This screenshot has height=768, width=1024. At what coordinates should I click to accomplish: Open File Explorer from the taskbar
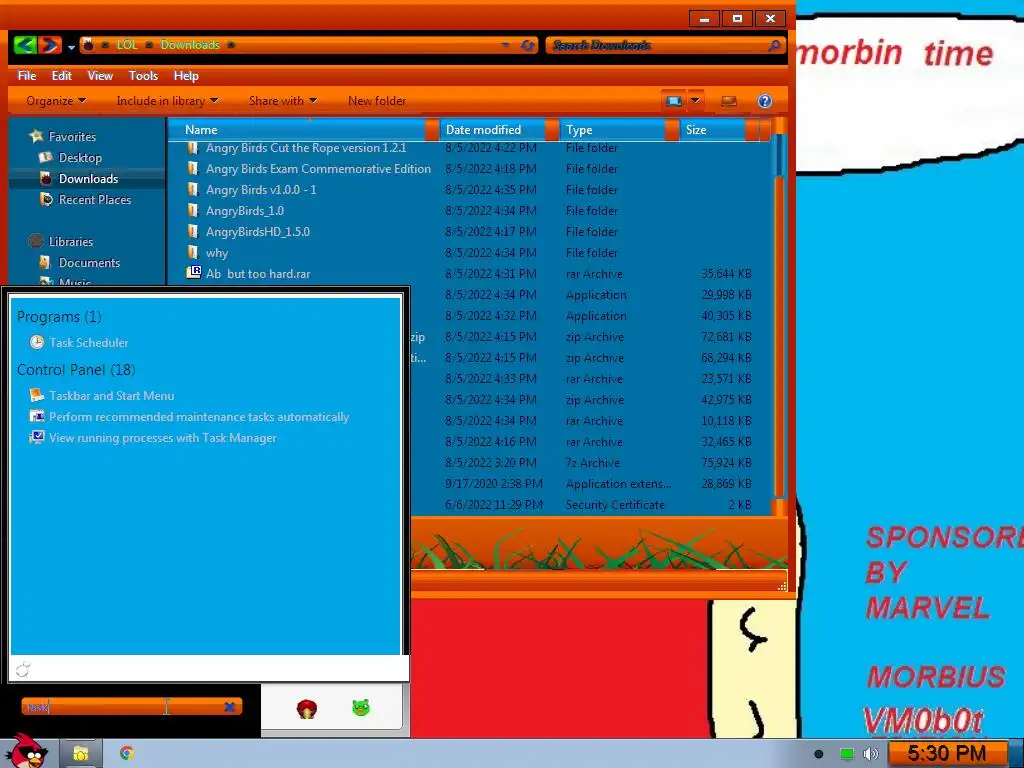point(80,754)
